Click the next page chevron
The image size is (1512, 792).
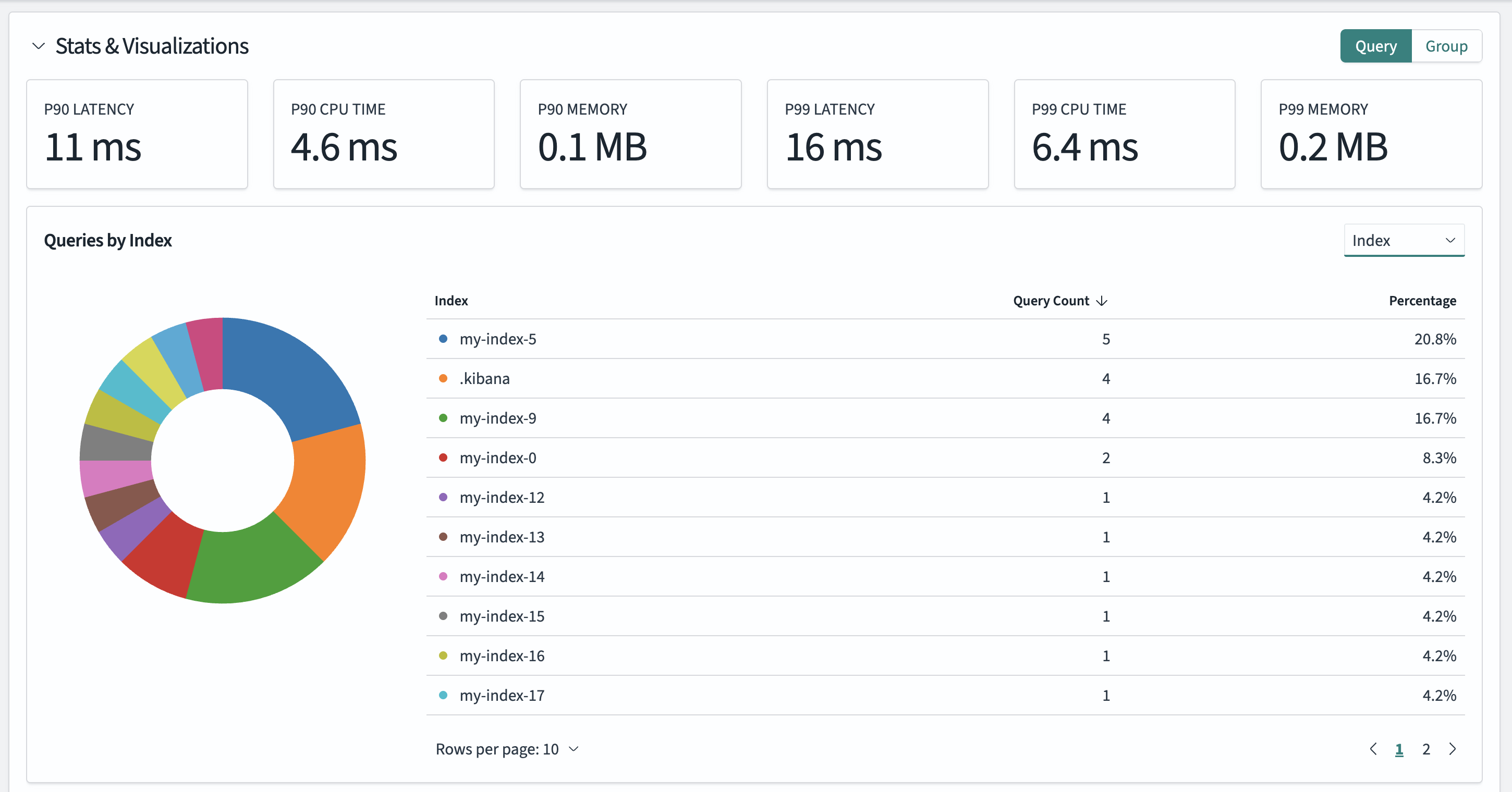(1452, 749)
